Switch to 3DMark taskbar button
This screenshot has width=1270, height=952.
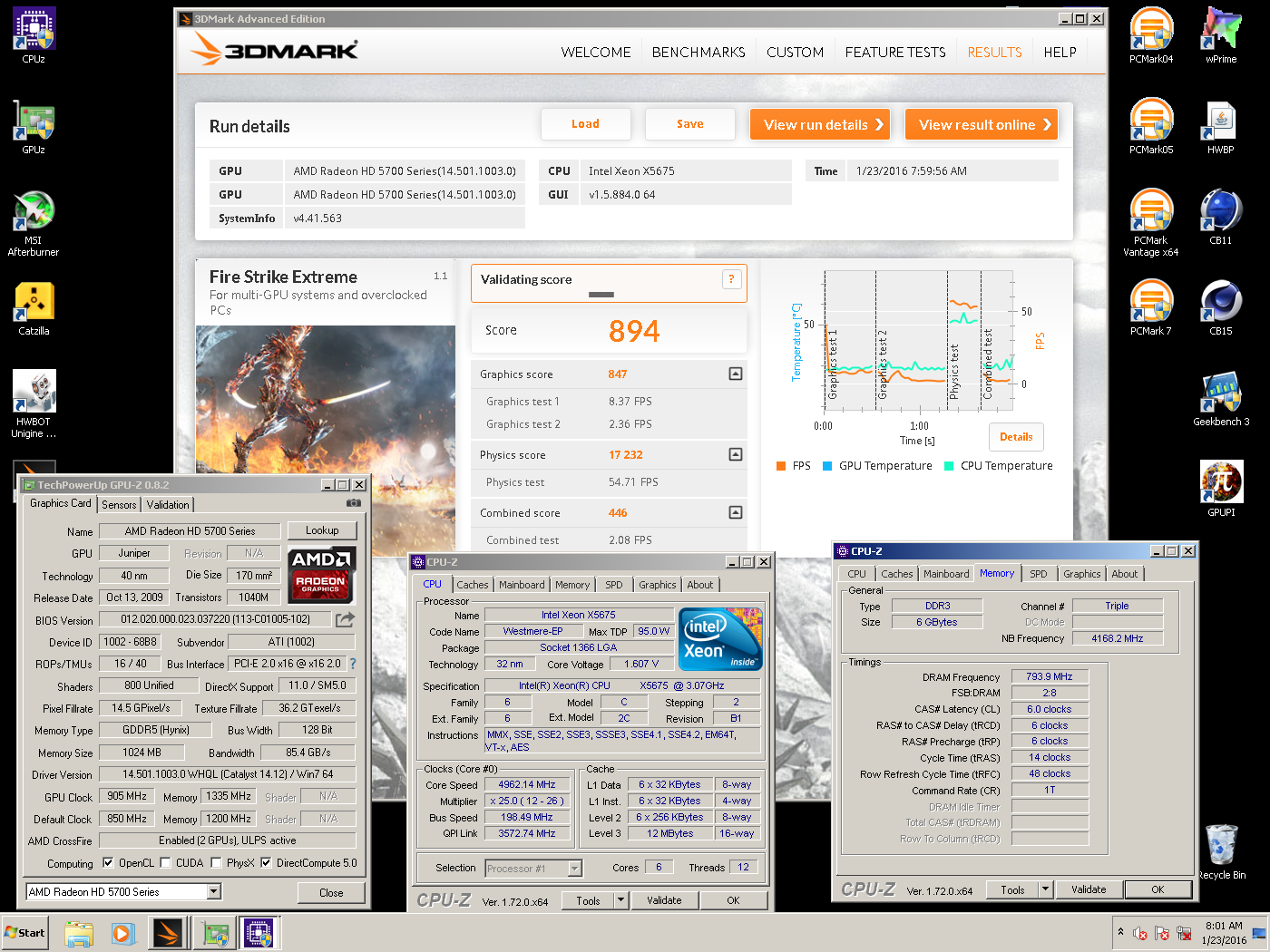(x=168, y=933)
